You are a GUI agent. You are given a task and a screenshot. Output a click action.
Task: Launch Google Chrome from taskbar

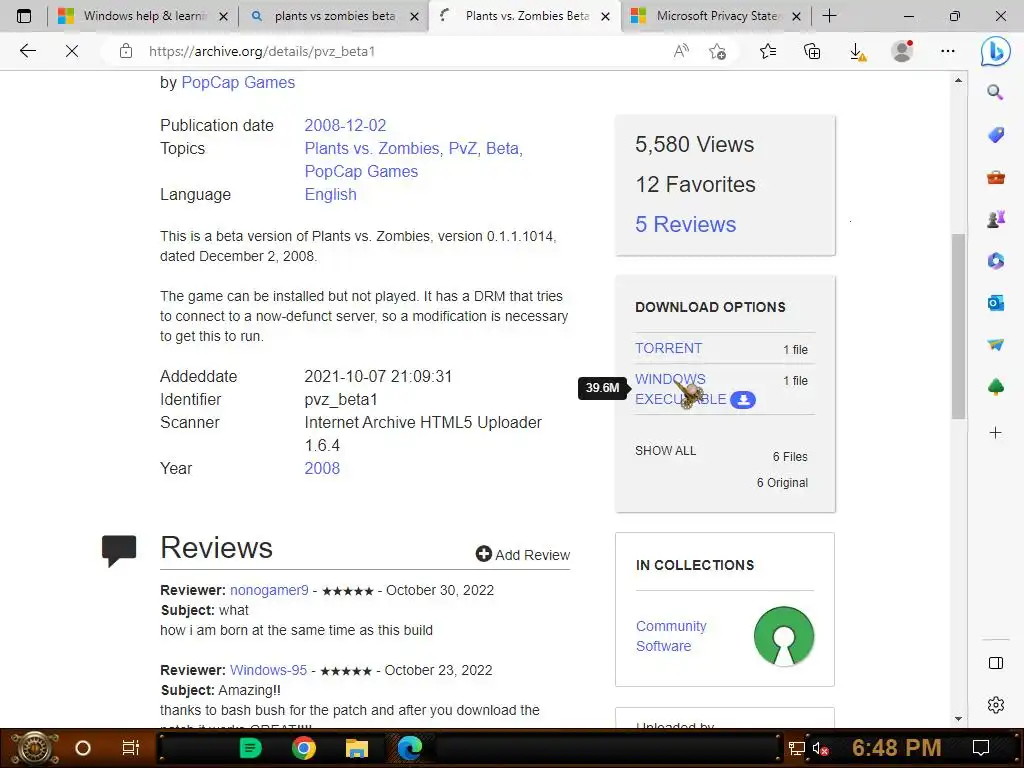(x=304, y=748)
